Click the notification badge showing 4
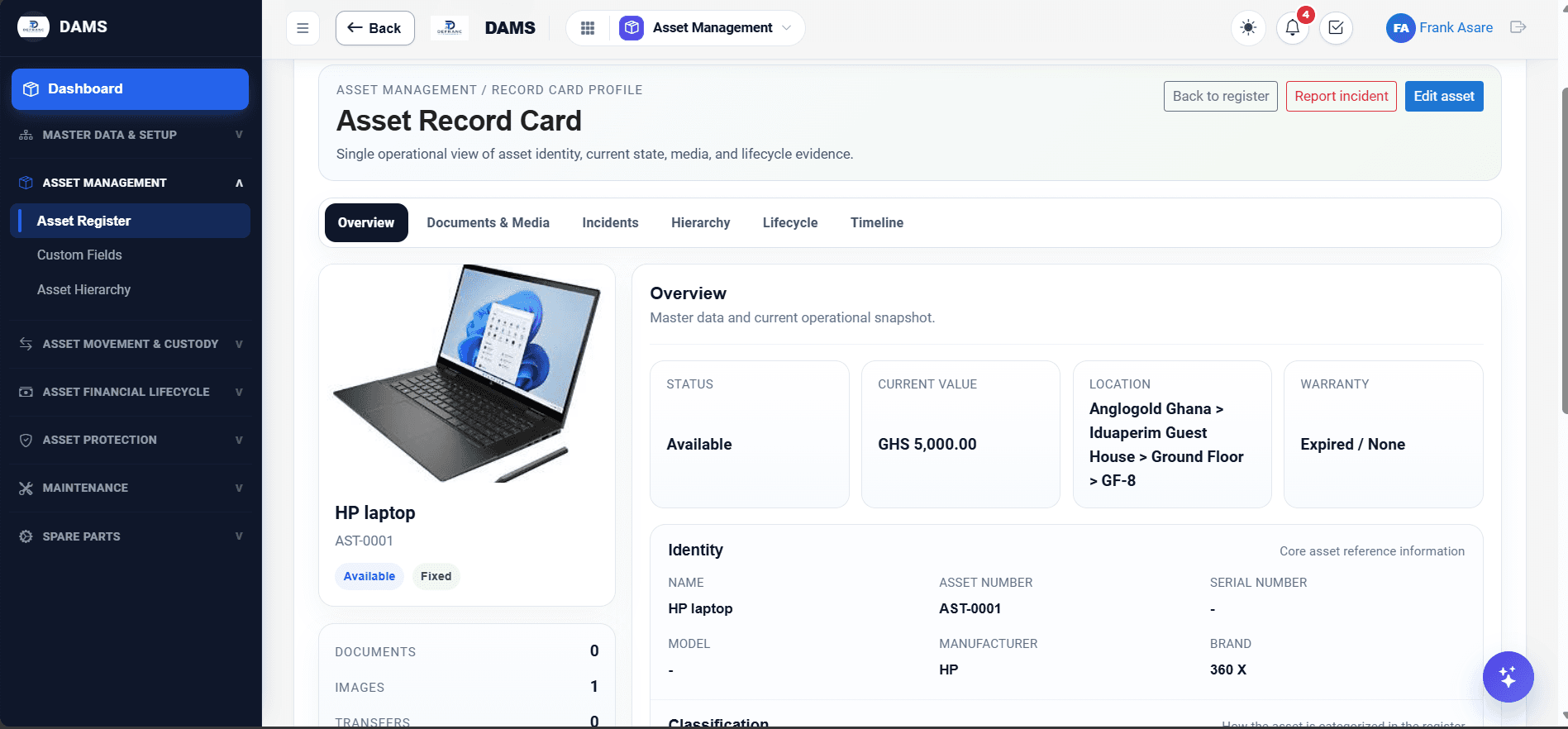The height and width of the screenshot is (729, 1568). 1306,15
